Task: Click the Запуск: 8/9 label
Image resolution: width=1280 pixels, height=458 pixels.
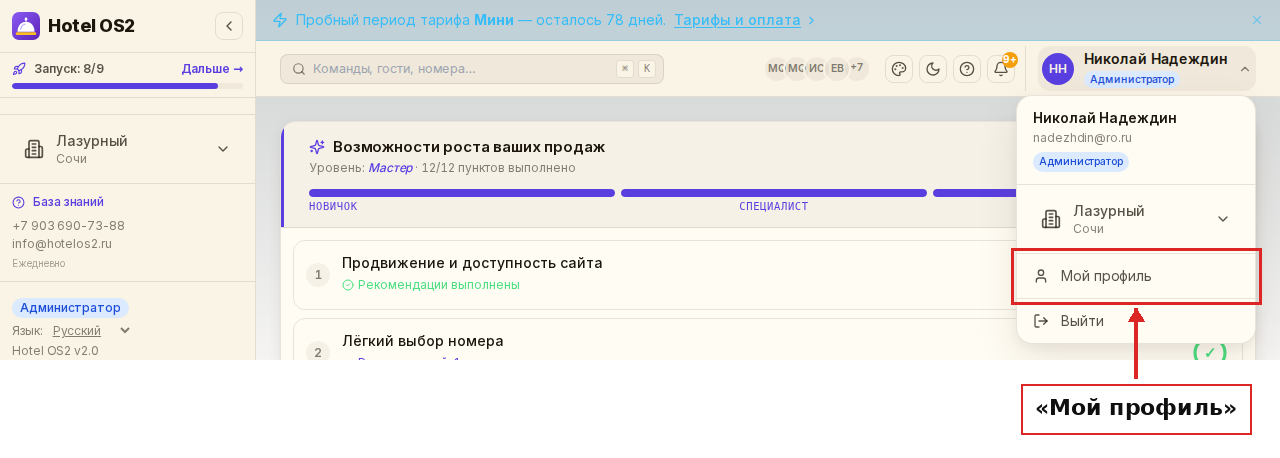Action: click(x=69, y=69)
